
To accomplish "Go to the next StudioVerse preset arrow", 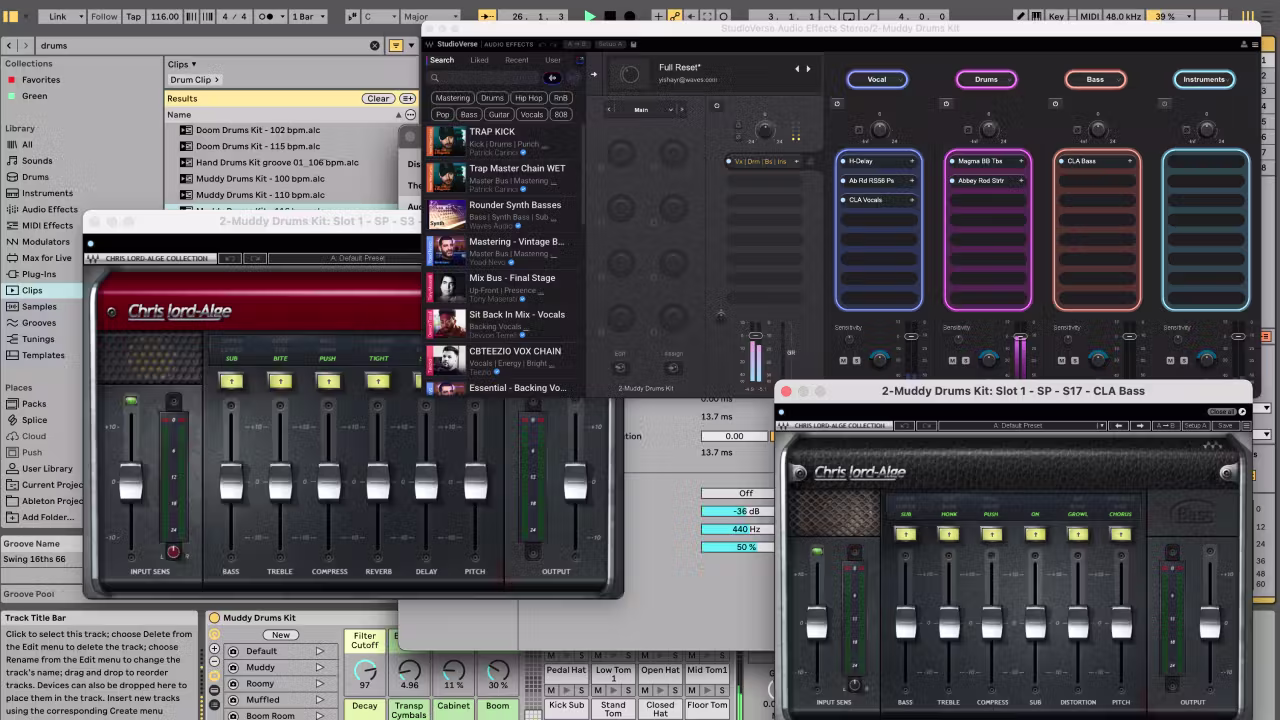I will (808, 69).
